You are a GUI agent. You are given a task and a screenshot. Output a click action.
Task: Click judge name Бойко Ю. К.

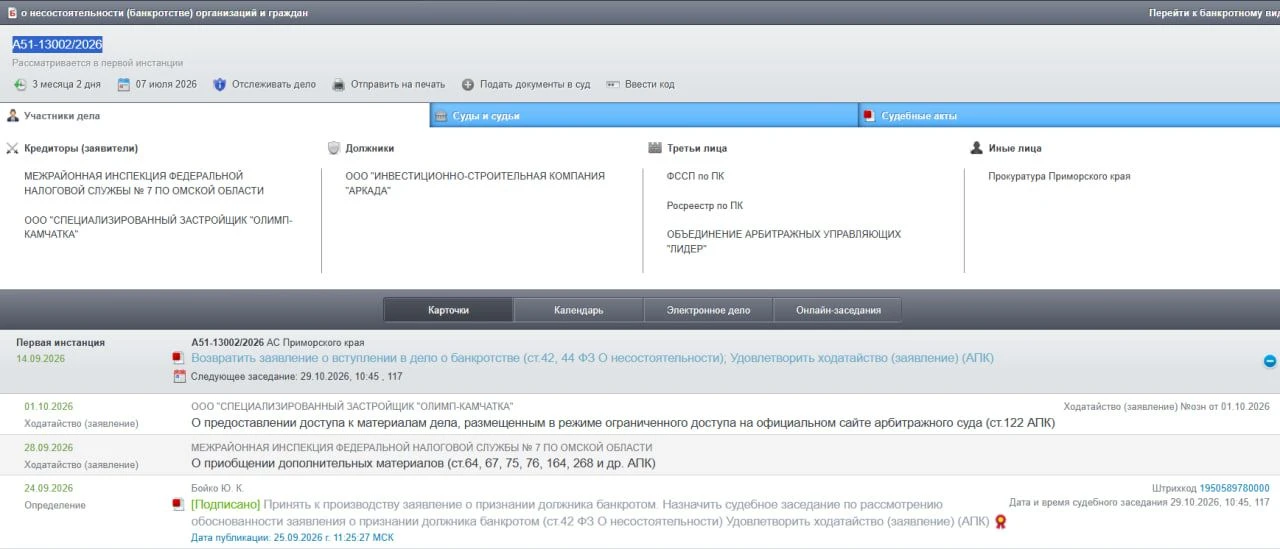click(217, 488)
